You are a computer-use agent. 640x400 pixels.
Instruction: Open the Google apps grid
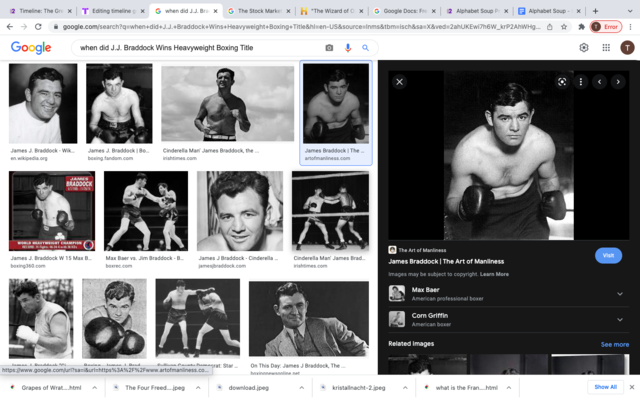click(606, 48)
